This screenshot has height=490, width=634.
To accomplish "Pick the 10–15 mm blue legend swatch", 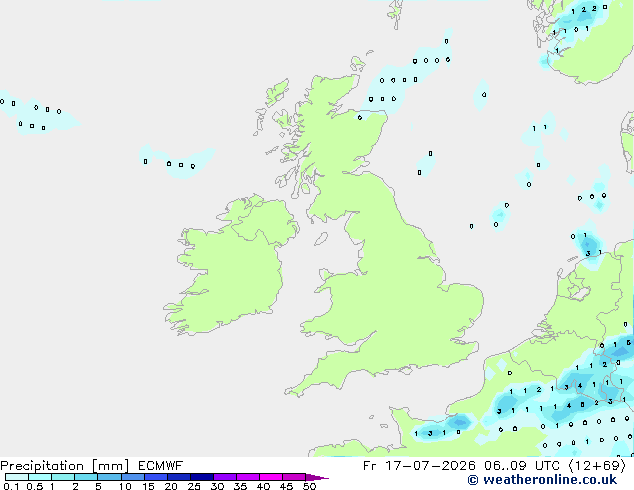I will point(133,477).
